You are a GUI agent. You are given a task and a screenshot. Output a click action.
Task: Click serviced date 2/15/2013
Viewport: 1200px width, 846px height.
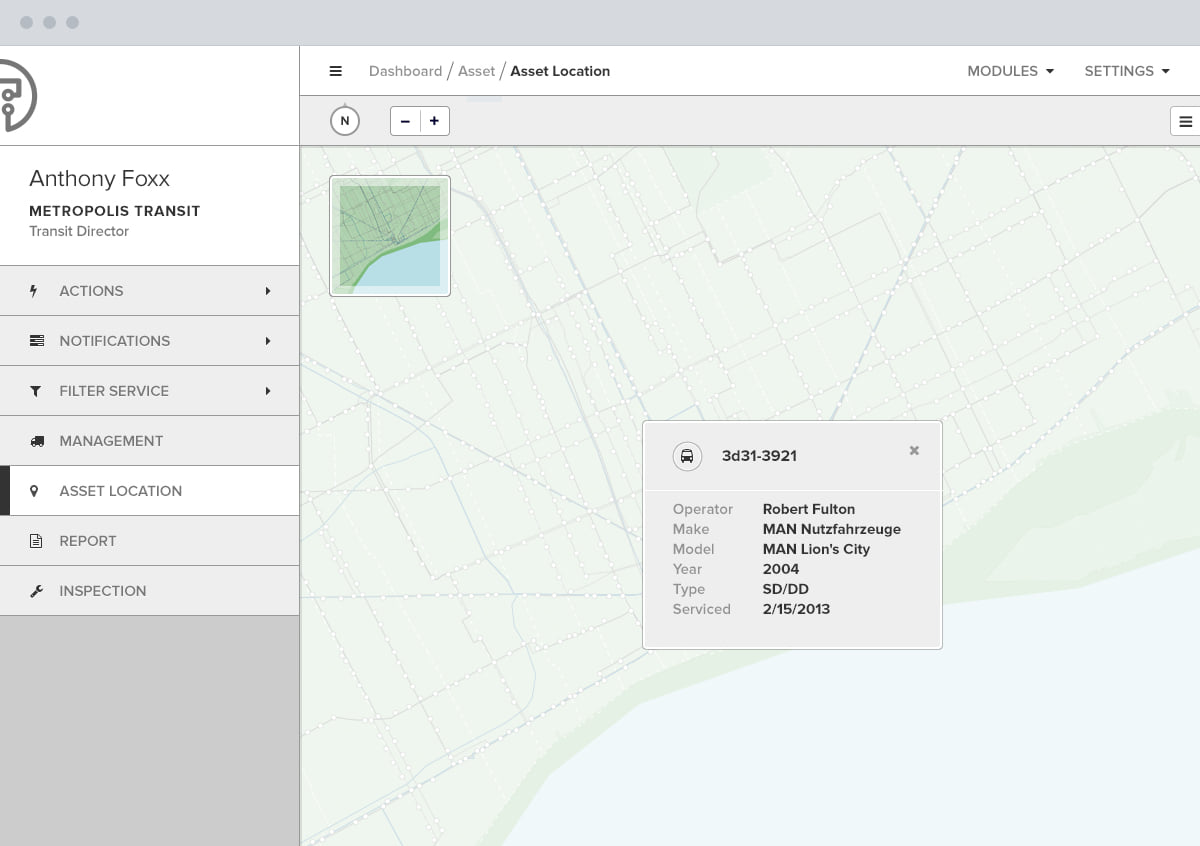(x=796, y=609)
